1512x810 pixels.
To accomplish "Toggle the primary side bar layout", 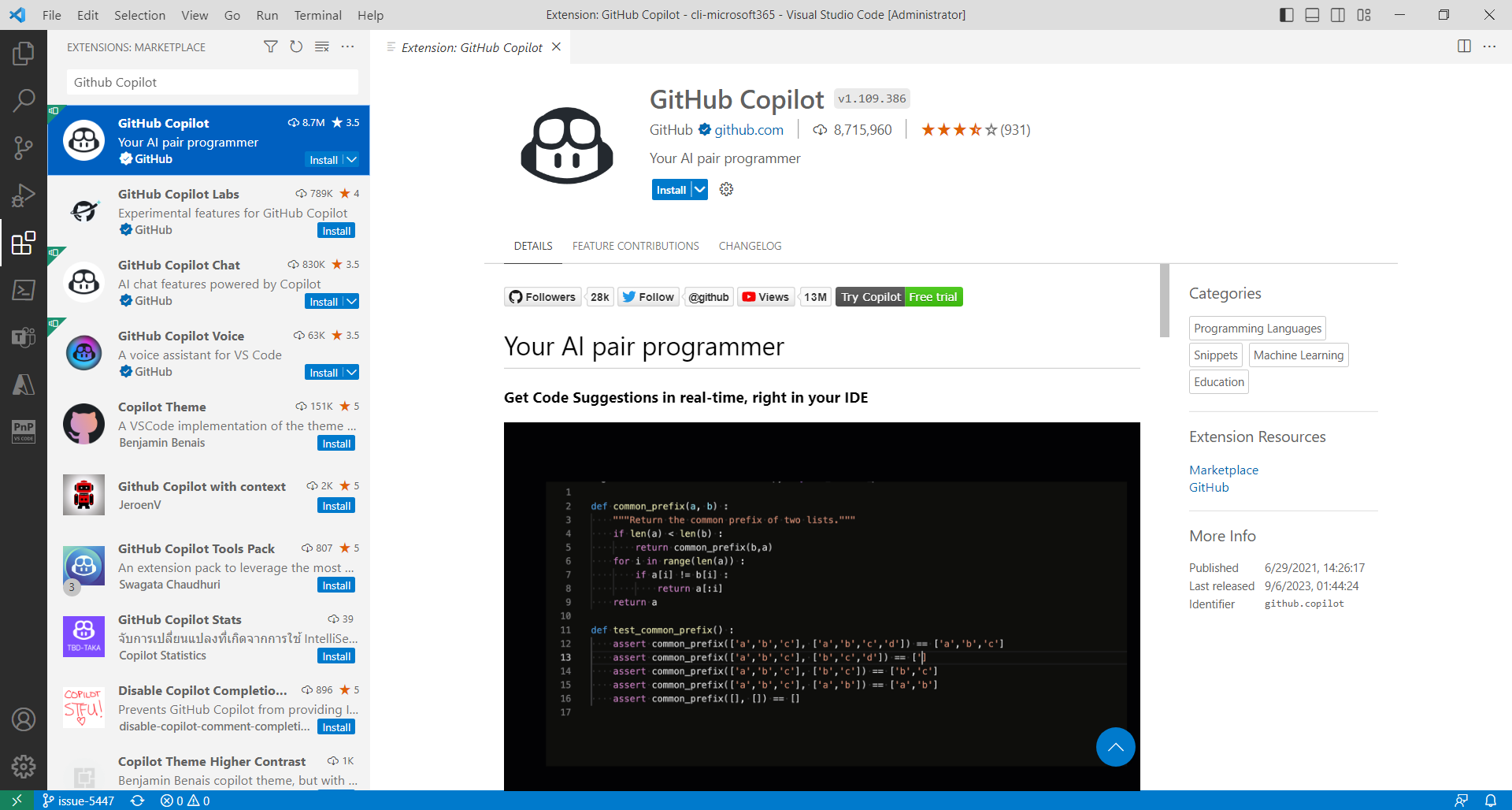I will pyautogui.click(x=1286, y=15).
